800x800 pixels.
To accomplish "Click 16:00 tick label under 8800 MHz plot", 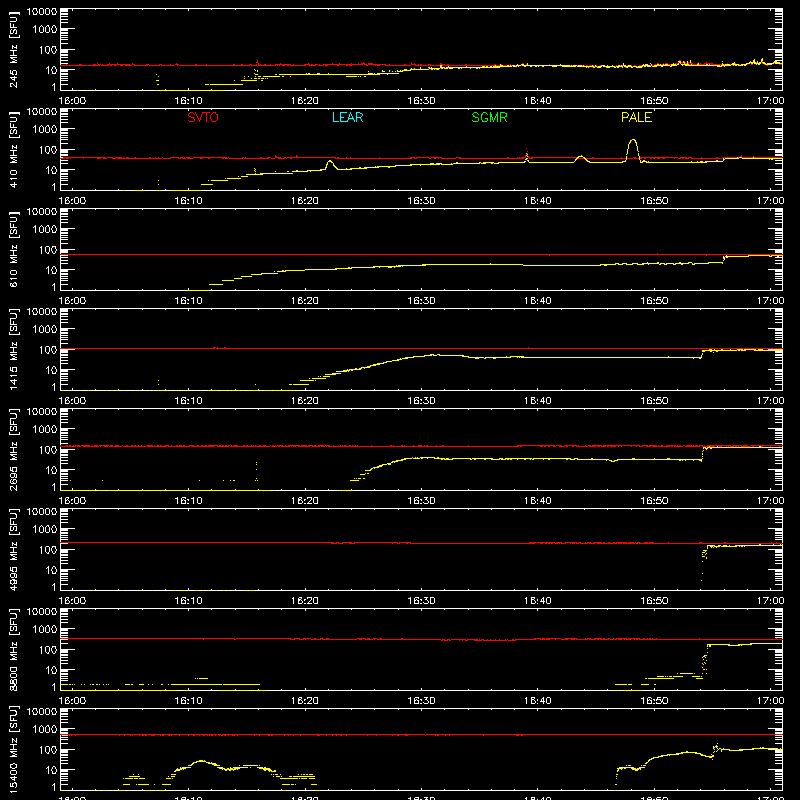I will [72, 701].
